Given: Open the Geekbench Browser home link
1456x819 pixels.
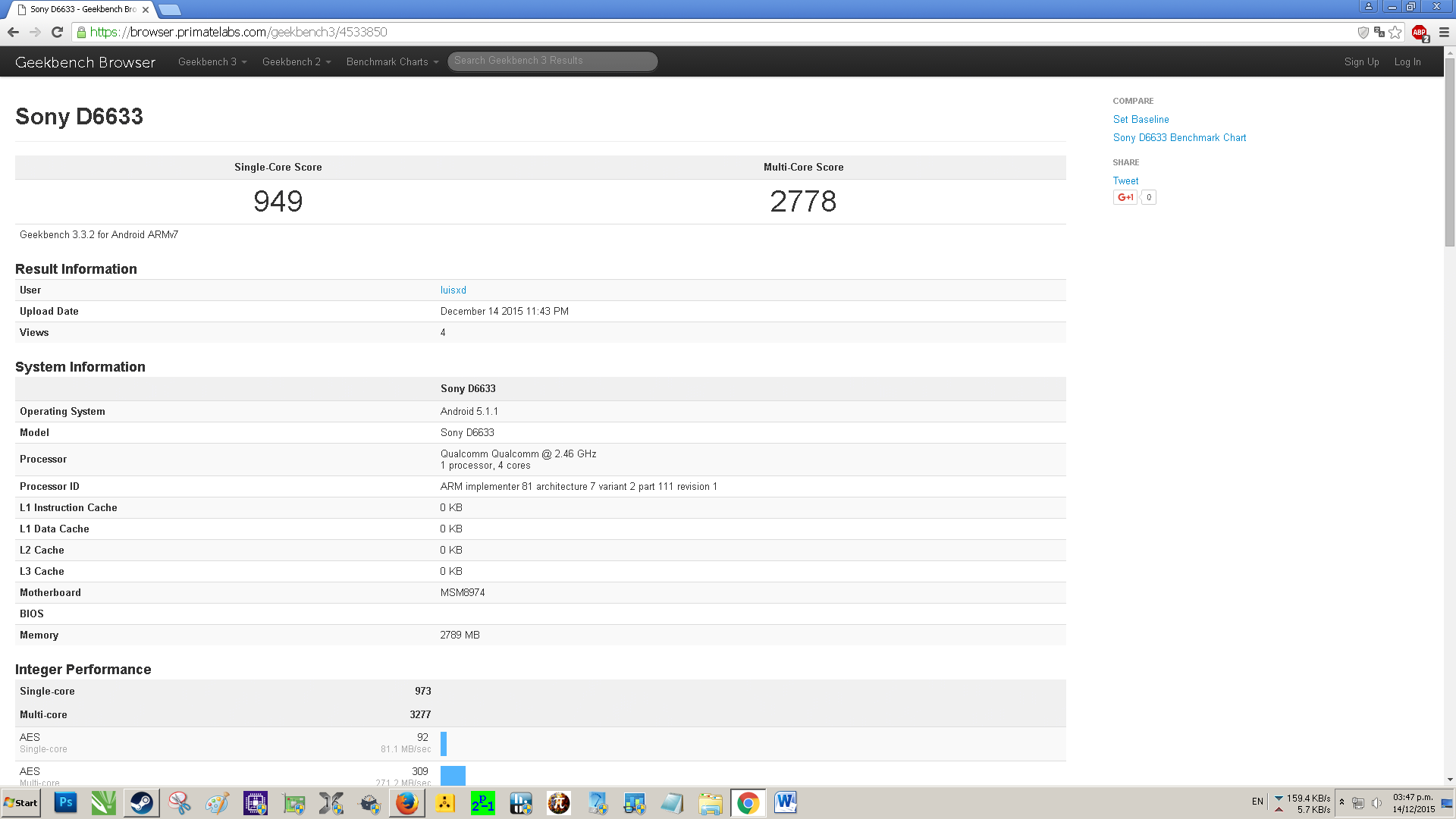Looking at the screenshot, I should pos(85,62).
